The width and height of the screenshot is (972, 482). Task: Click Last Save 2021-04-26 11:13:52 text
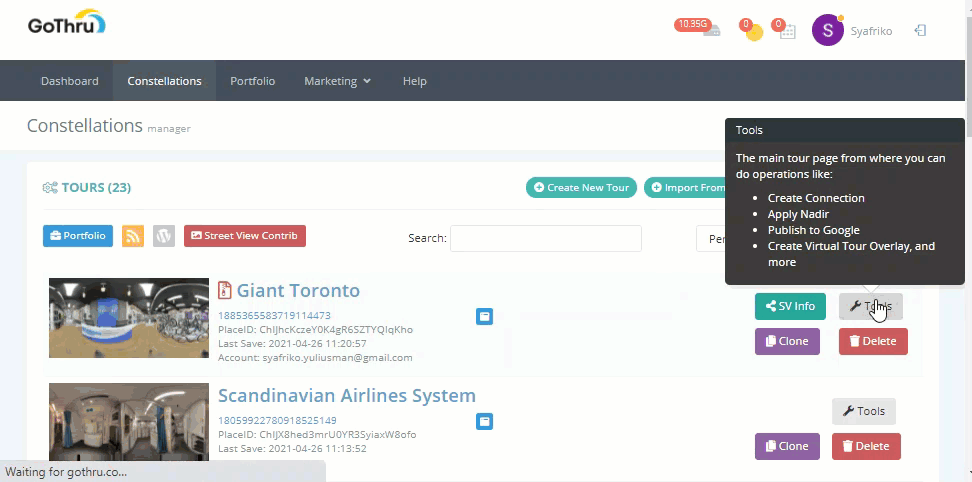pos(292,449)
